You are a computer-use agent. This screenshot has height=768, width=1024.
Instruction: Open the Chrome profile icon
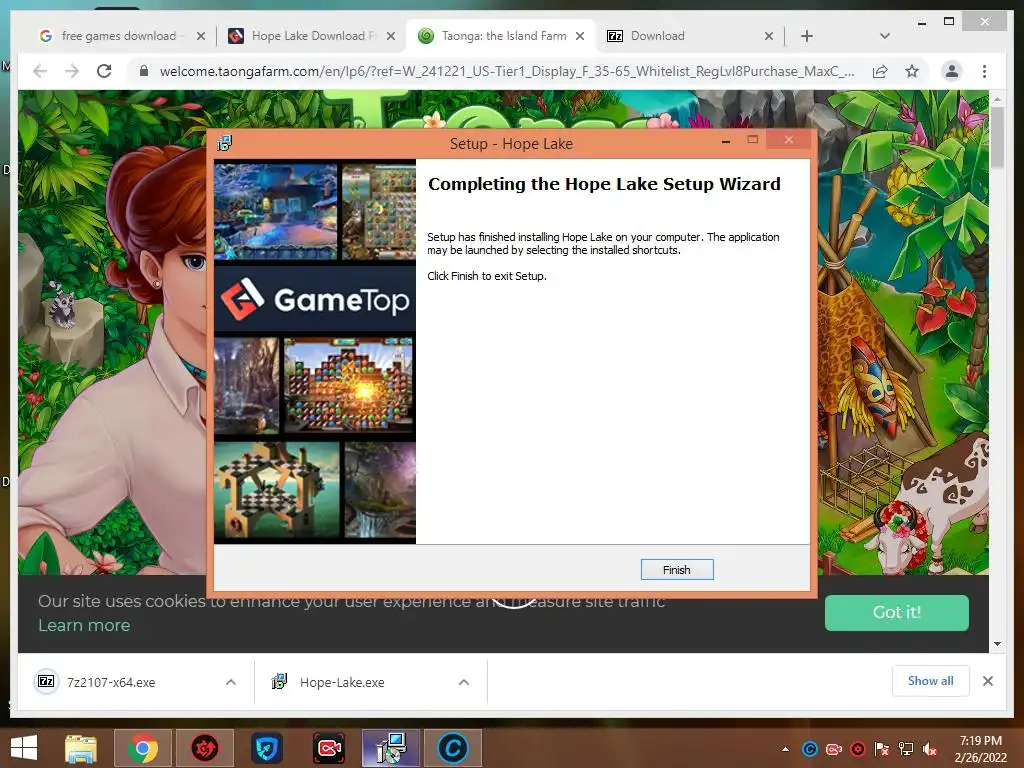coord(952,71)
